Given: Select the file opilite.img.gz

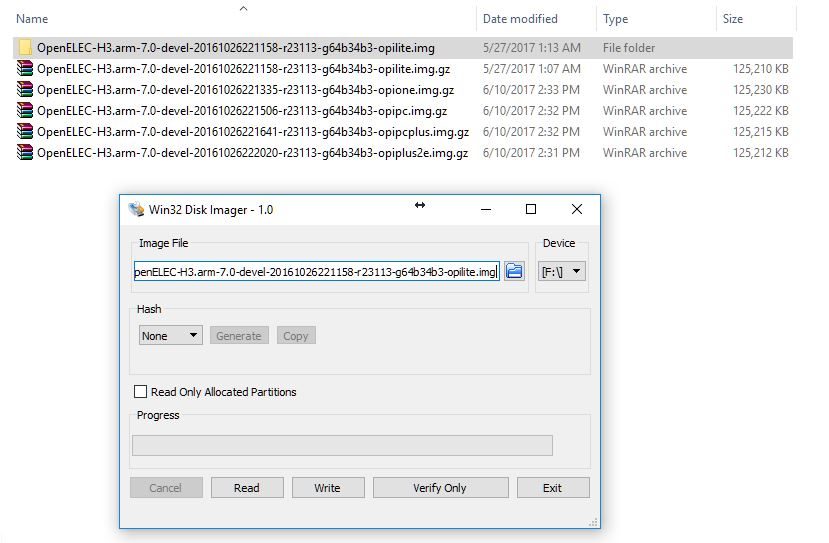Looking at the screenshot, I should click(243, 69).
